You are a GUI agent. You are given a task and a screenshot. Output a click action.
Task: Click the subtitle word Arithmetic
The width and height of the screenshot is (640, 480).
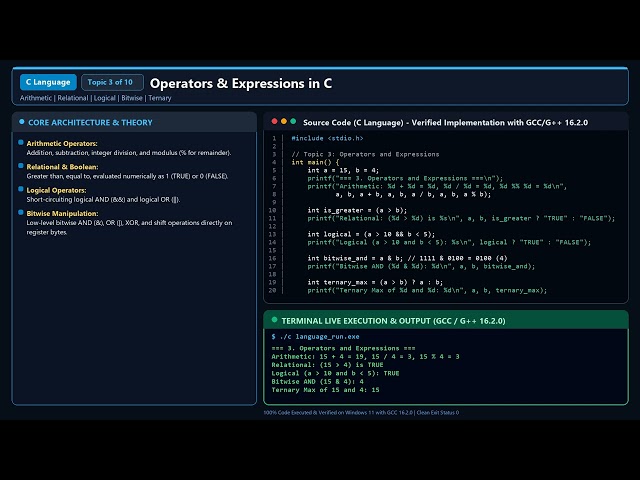click(x=36, y=98)
